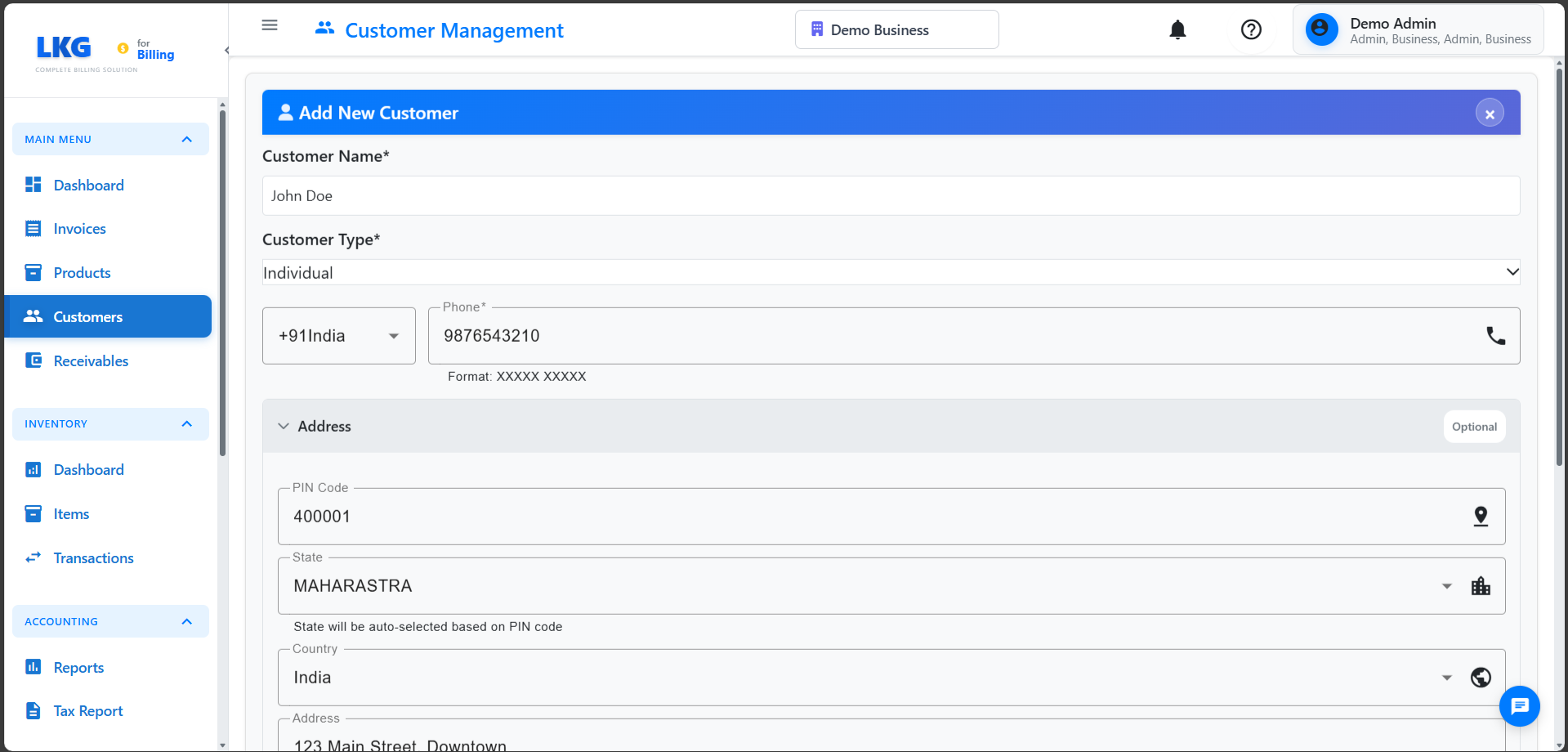This screenshot has height=752, width=1568.
Task: Collapse the INVENTORY section
Action: click(186, 423)
